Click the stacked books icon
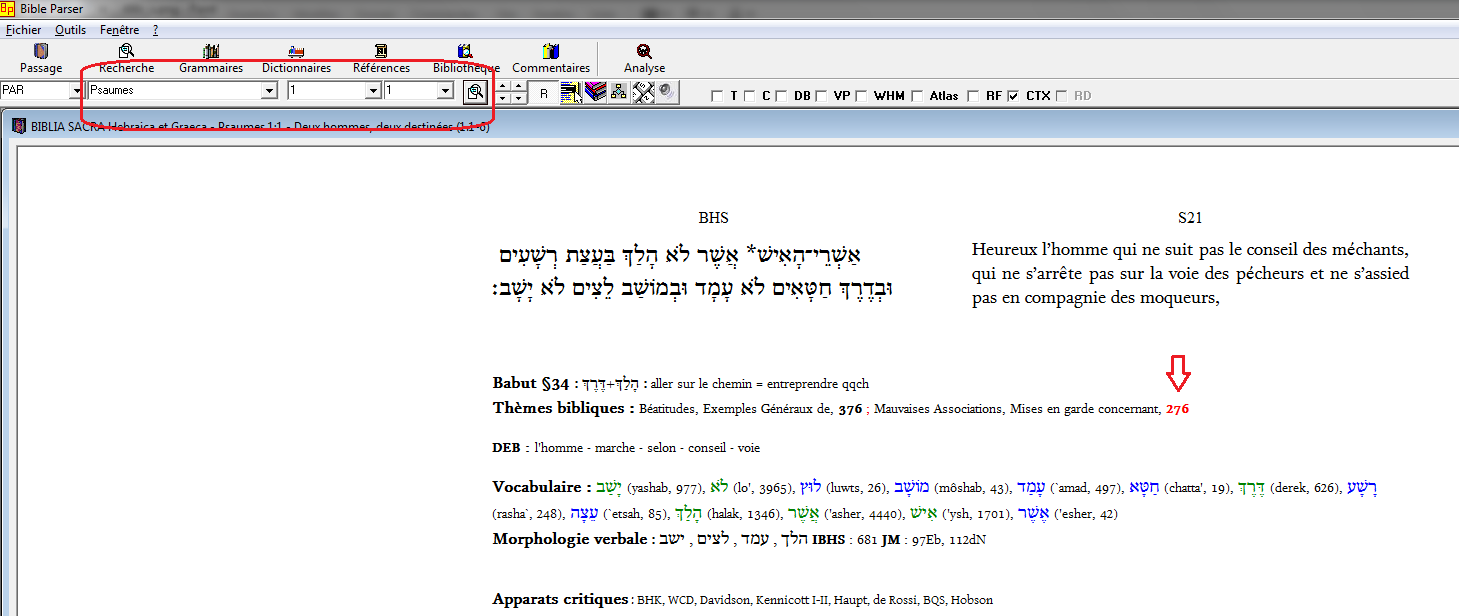Viewport: 1459px width, 616px height. pos(595,92)
